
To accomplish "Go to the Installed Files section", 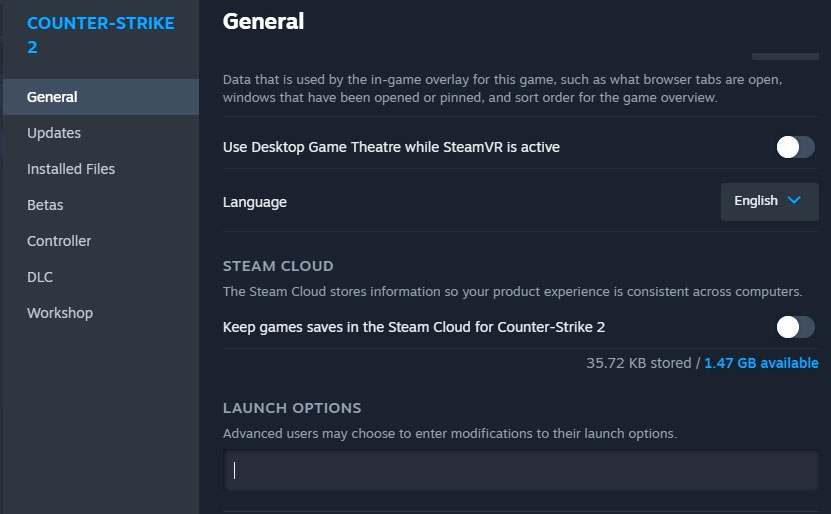I will tap(71, 169).
